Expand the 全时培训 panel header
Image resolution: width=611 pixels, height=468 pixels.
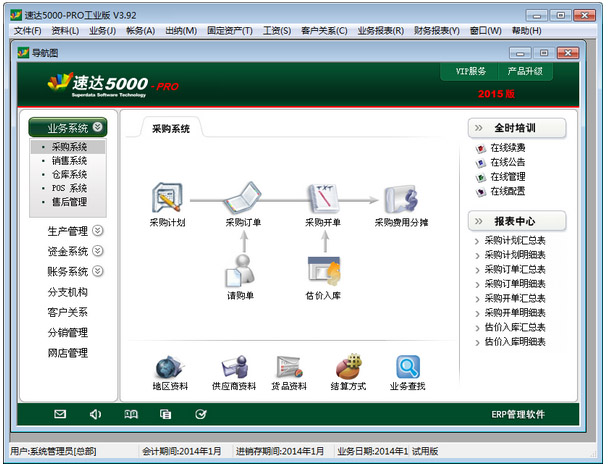[x=517, y=128]
